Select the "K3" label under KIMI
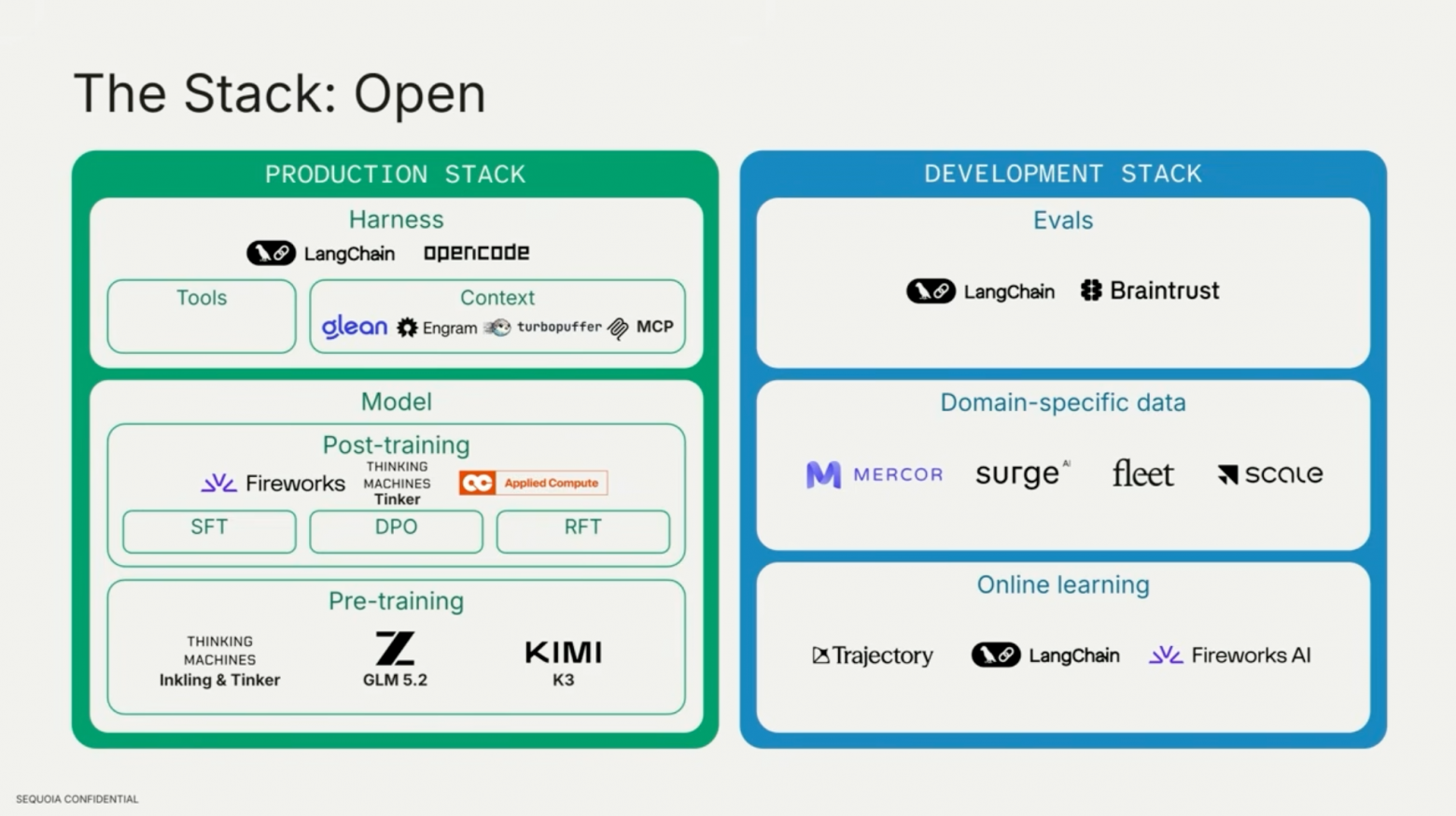The height and width of the screenshot is (816, 1456). coord(563,680)
